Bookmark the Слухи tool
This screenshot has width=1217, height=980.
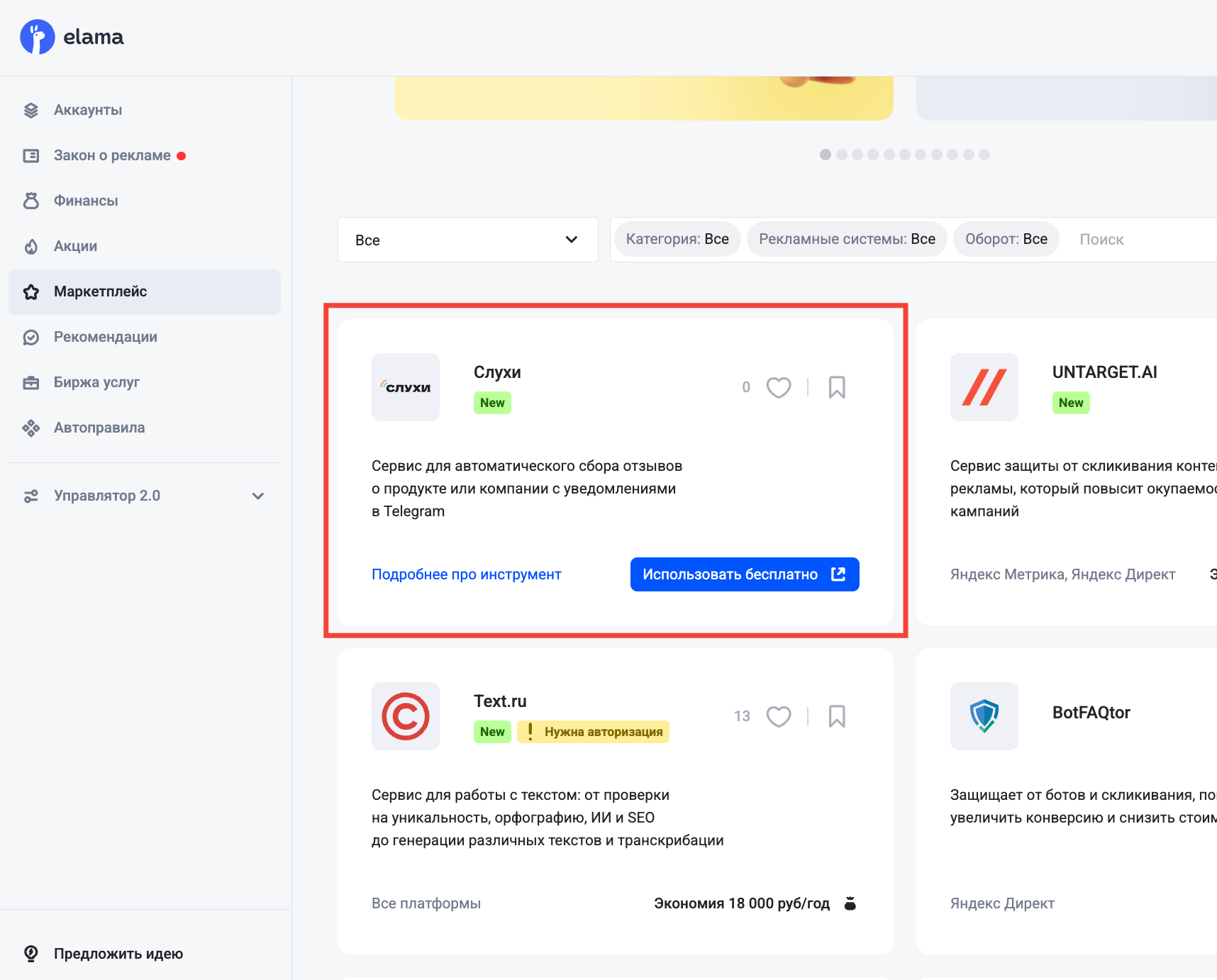point(837,387)
